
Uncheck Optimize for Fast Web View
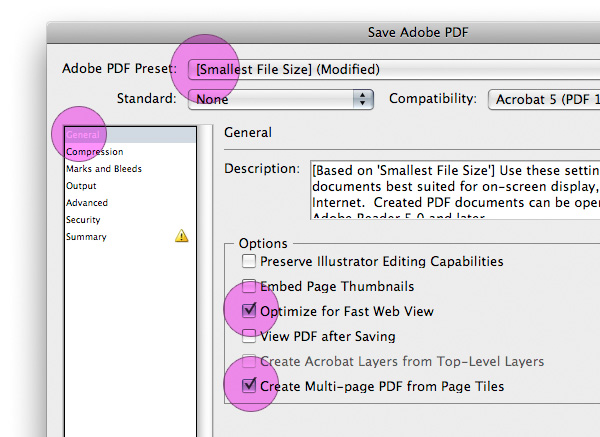pos(249,311)
